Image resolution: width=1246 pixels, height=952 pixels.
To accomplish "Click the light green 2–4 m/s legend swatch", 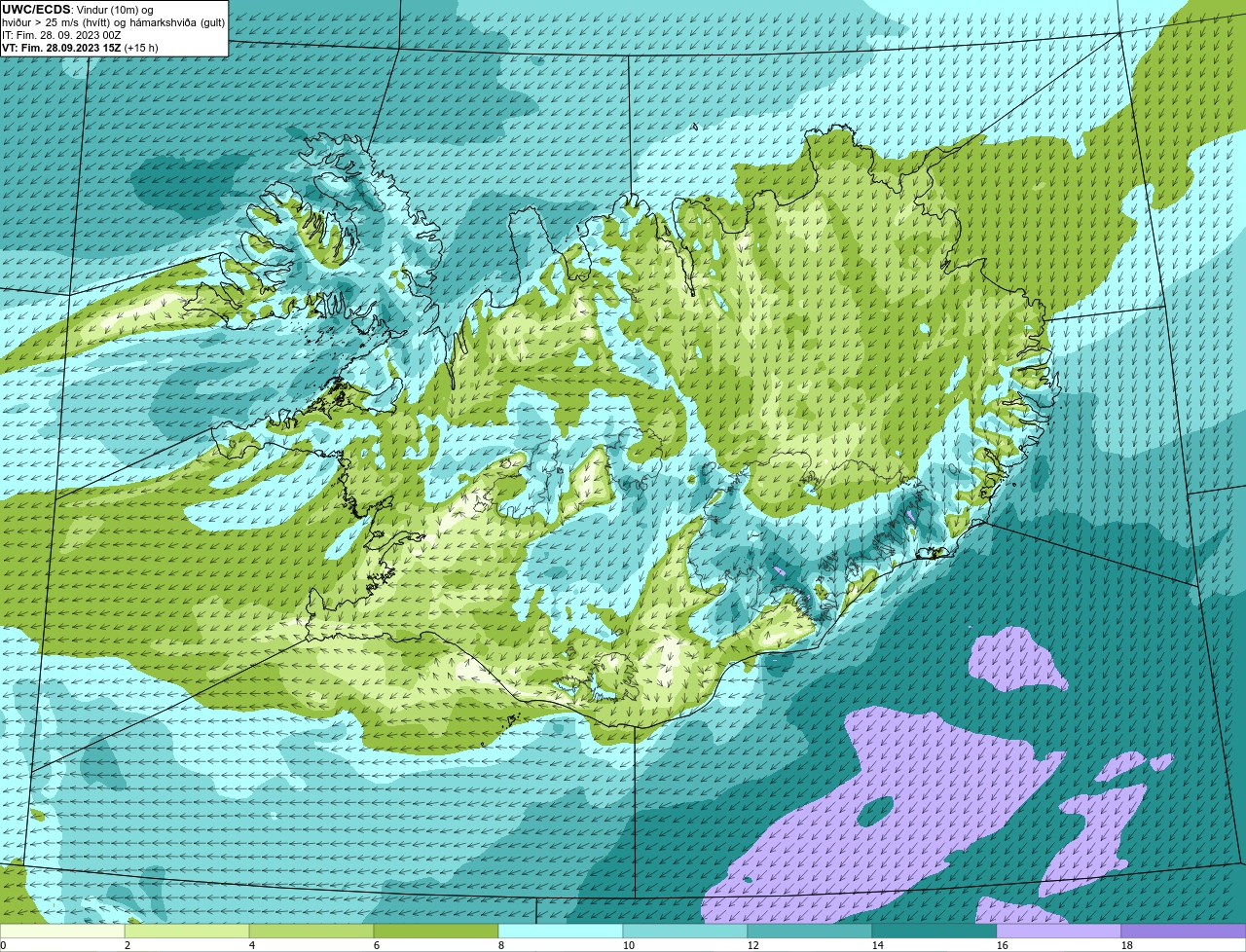I will click(187, 931).
